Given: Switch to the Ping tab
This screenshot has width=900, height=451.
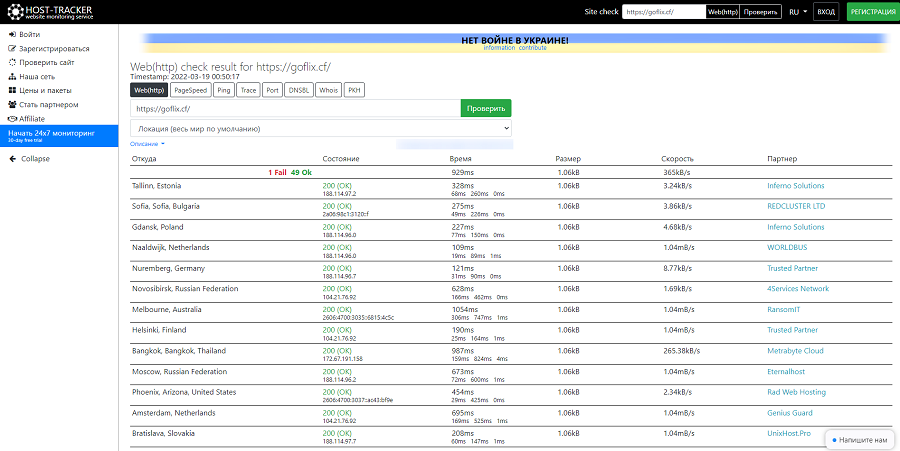Looking at the screenshot, I should (224, 90).
